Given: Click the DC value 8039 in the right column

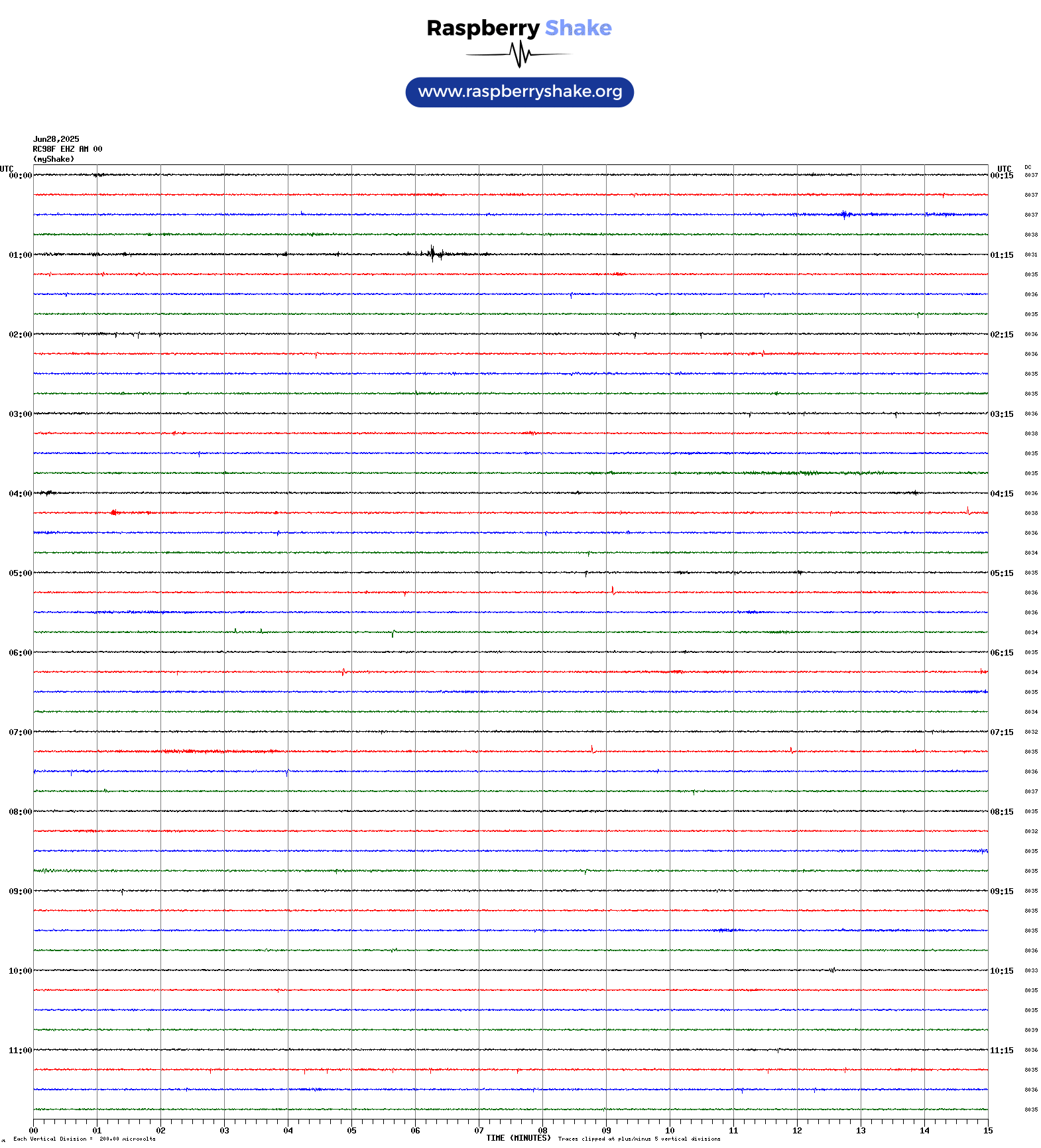Looking at the screenshot, I should [x=1031, y=1031].
